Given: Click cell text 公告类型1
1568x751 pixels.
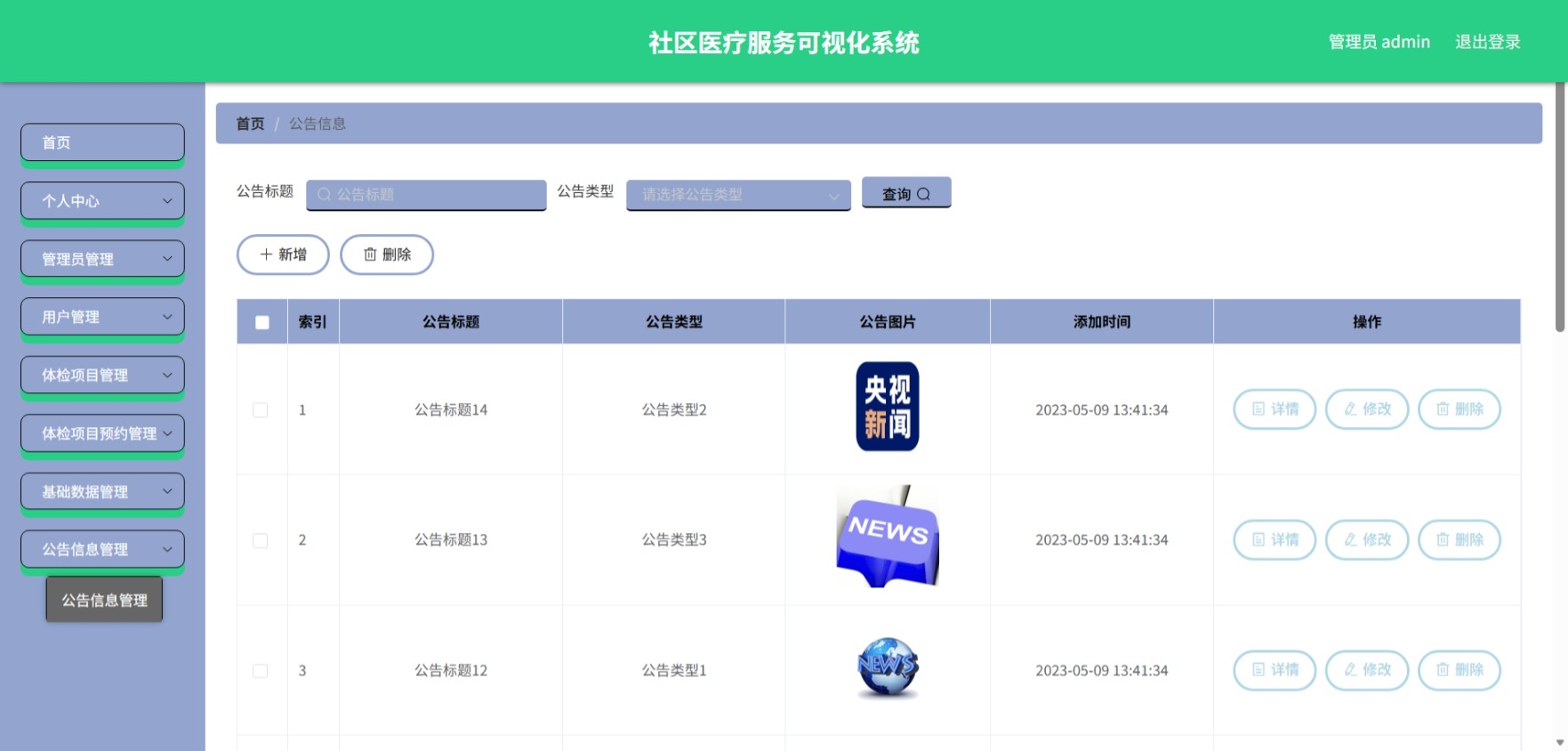Looking at the screenshot, I should 674,671.
